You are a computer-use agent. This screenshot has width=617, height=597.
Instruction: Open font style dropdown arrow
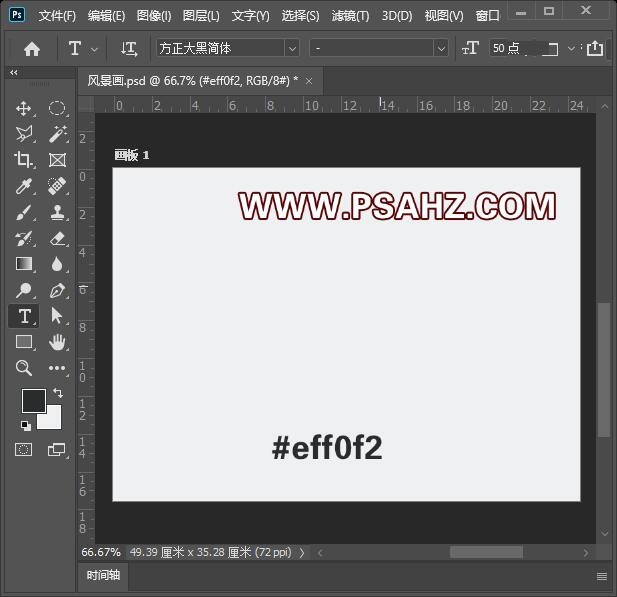click(x=441, y=49)
